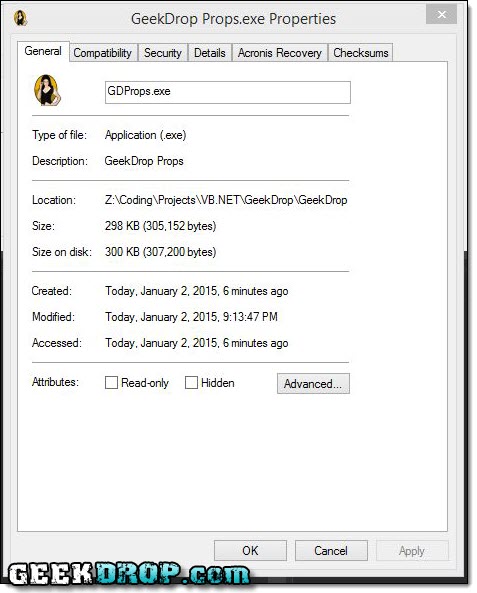Click the 298 KB size value
The image size is (477, 593).
click(160, 226)
